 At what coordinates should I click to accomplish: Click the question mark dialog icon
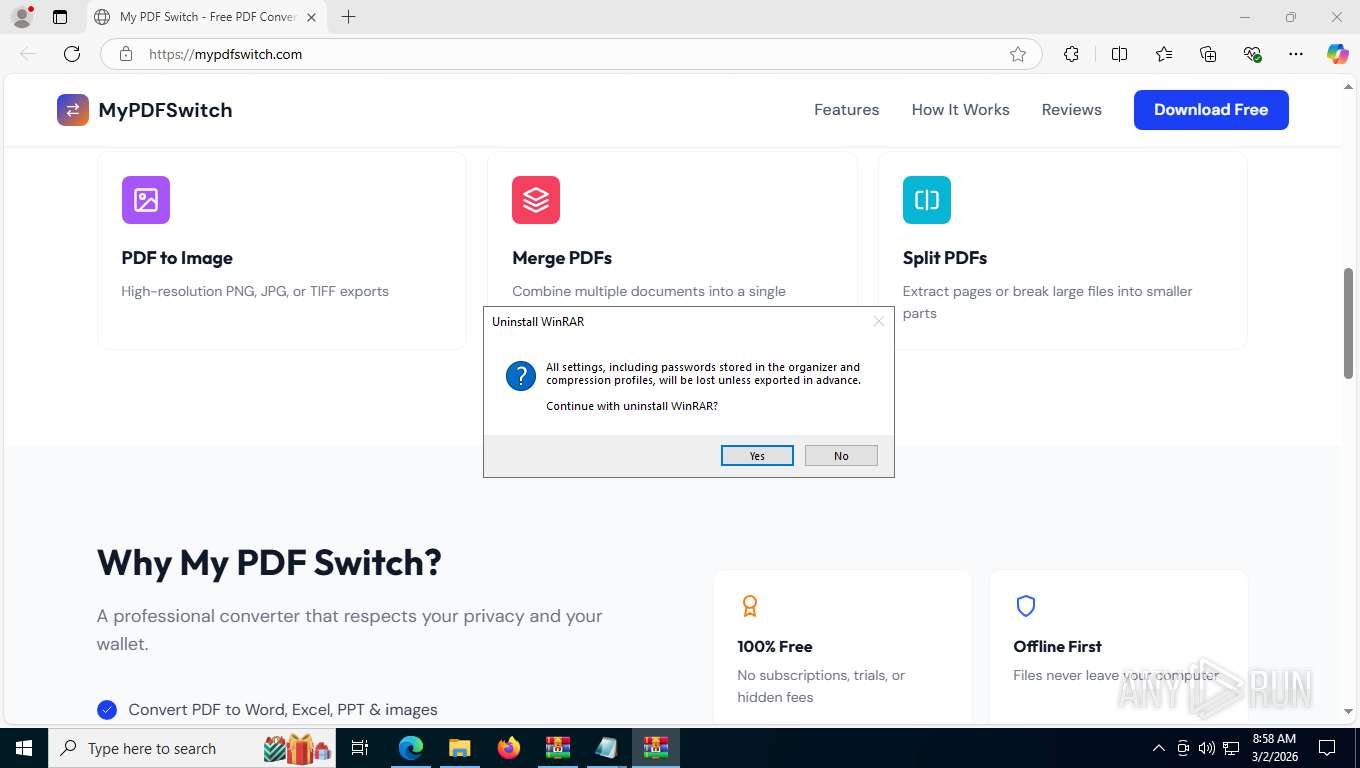coord(521,376)
